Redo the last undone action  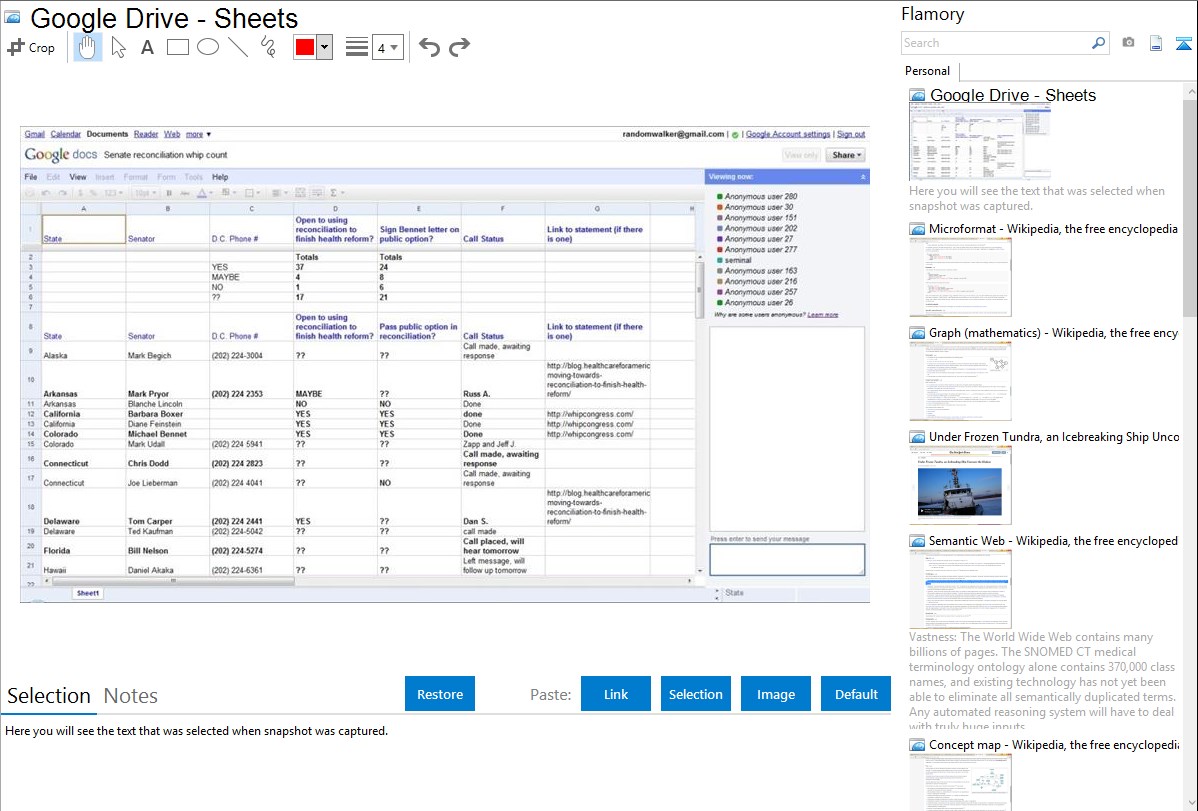point(459,47)
